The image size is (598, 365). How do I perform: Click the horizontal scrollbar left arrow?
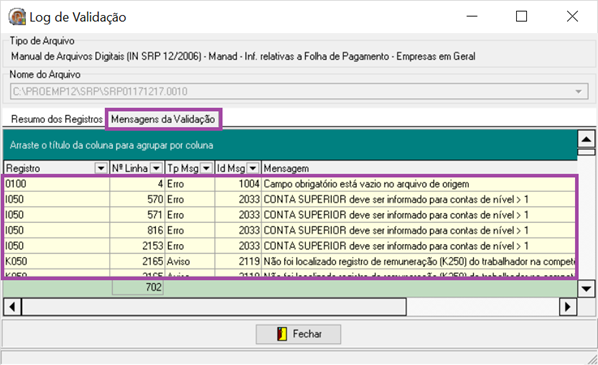pyautogui.click(x=13, y=307)
